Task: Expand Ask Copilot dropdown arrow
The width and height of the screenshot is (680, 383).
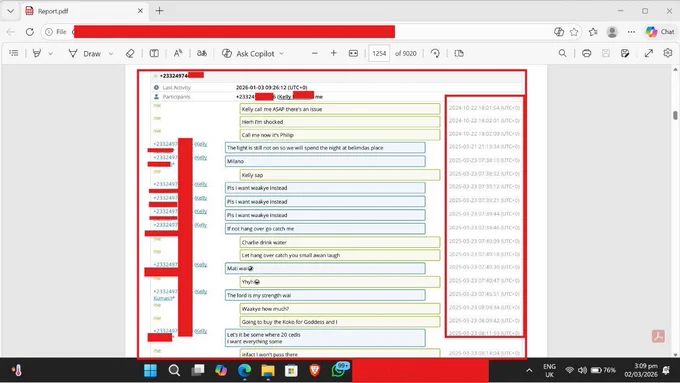Action: point(281,54)
